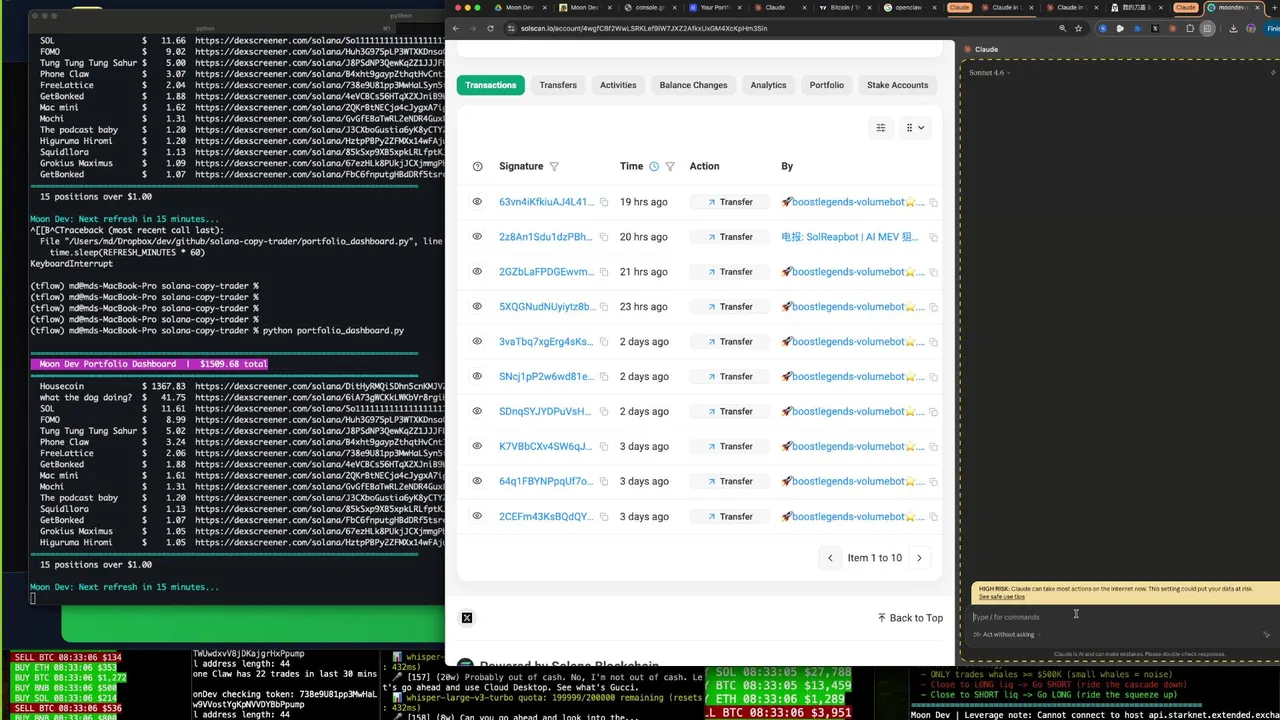1280x720 pixels.
Task: Click the eye icon for 3vaTbq7xgErg4sKs row
Action: click(x=477, y=342)
